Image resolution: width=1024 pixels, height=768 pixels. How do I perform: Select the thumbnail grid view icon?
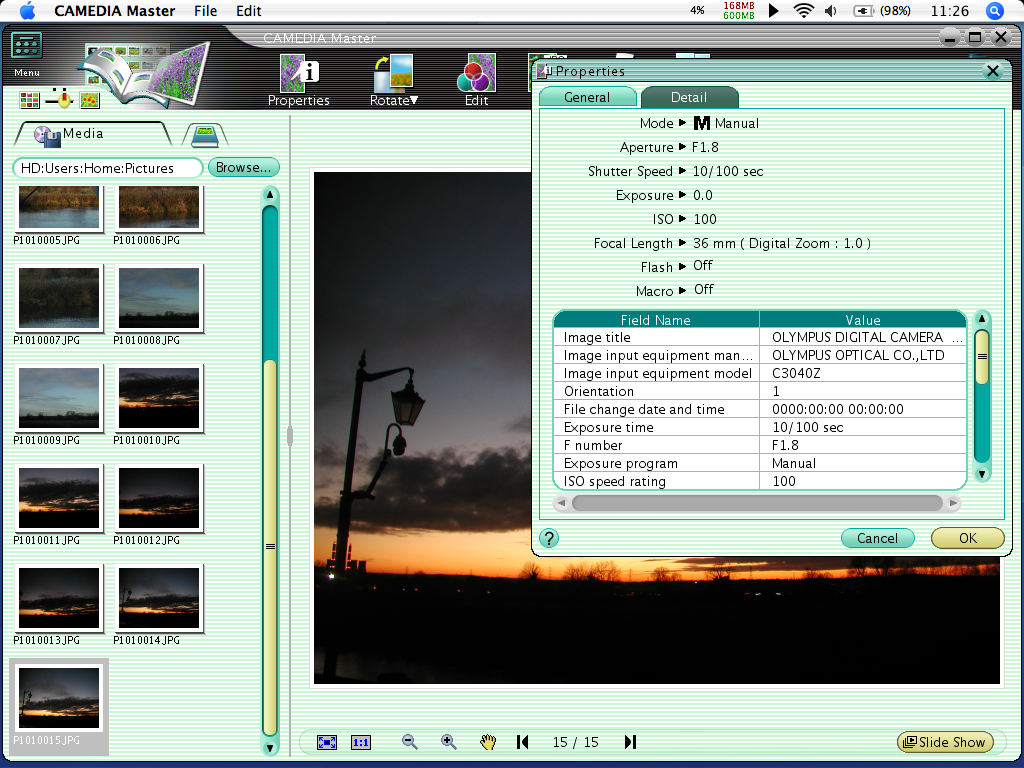[x=29, y=100]
